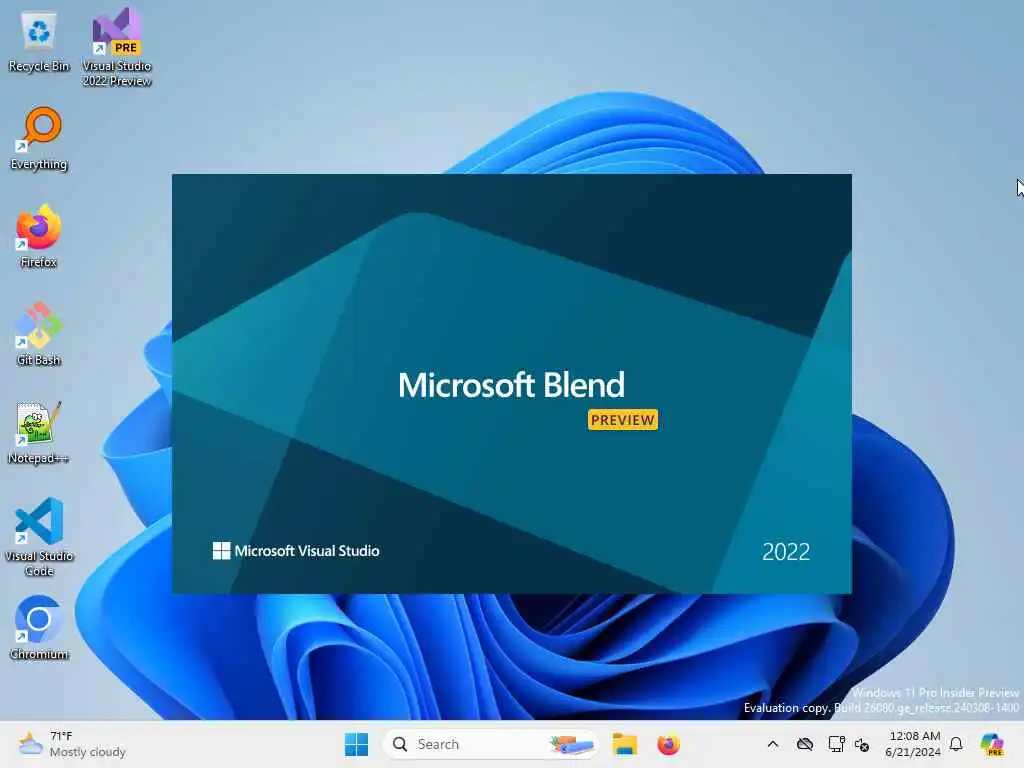The image size is (1024, 768).
Task: Select the Visual Studio Code shortcut
Action: (39, 537)
